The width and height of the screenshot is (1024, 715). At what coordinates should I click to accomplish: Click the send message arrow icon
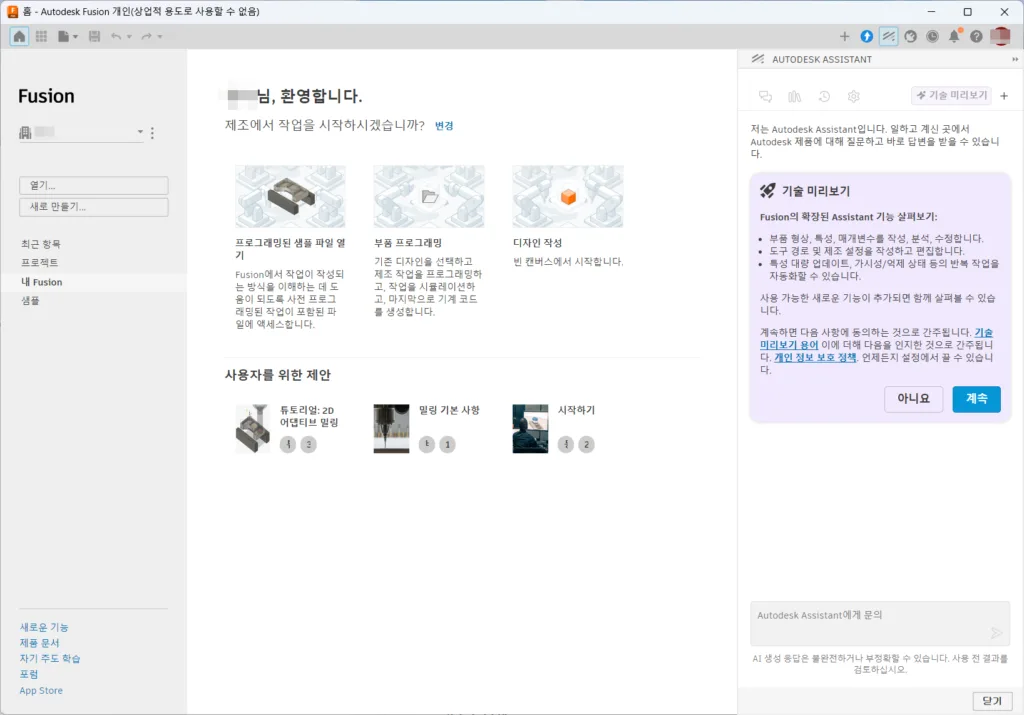(x=996, y=633)
